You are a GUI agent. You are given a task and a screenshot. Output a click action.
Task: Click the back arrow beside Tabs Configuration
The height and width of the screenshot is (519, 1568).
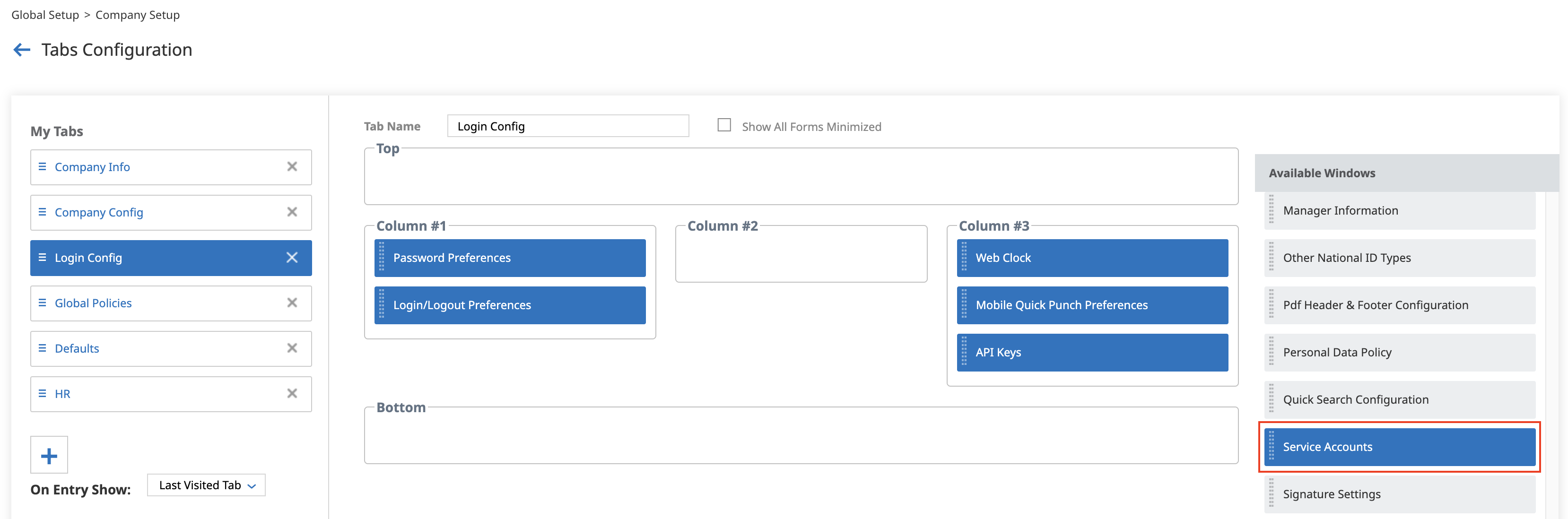[x=22, y=50]
